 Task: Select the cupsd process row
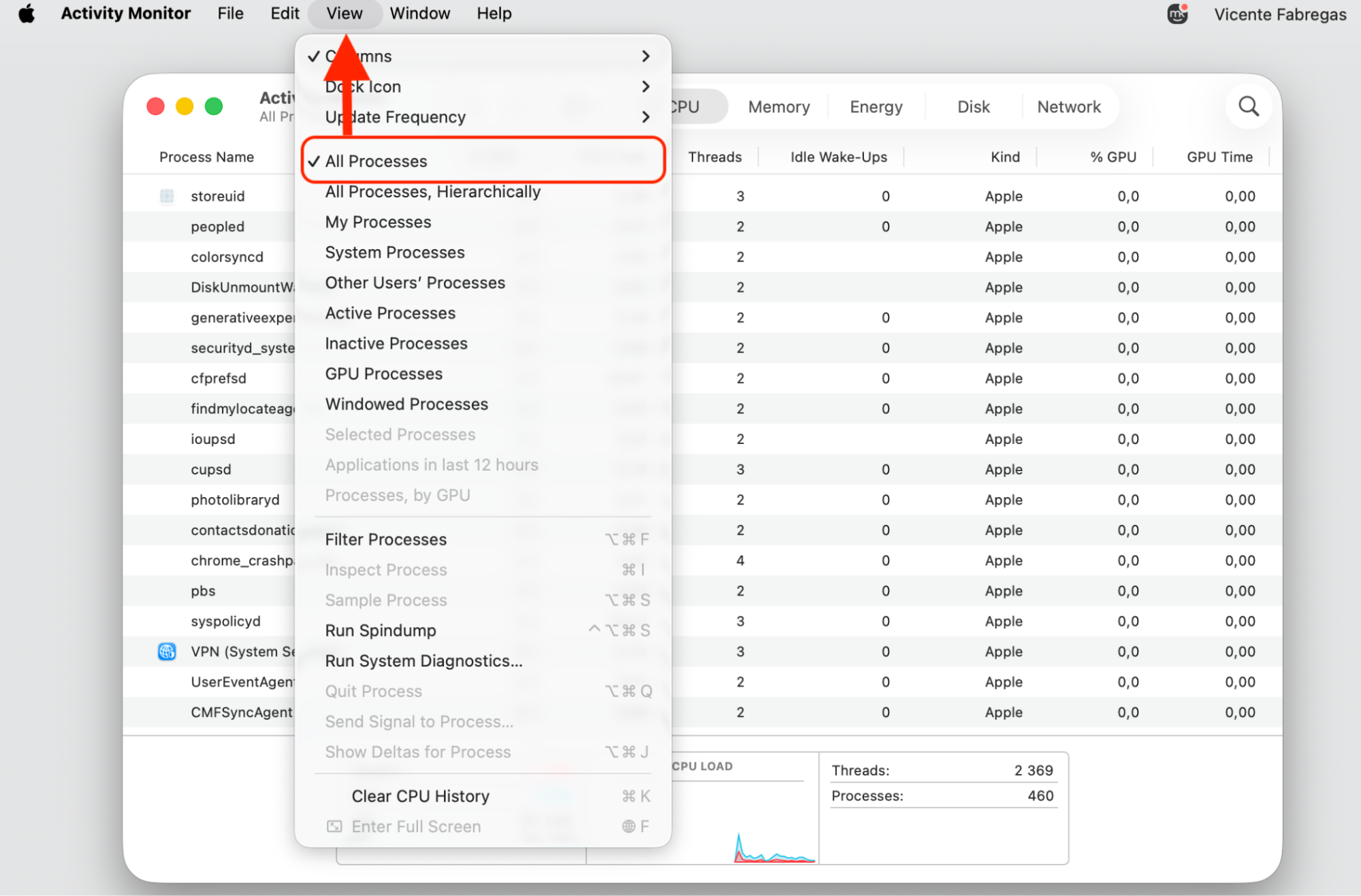702,470
